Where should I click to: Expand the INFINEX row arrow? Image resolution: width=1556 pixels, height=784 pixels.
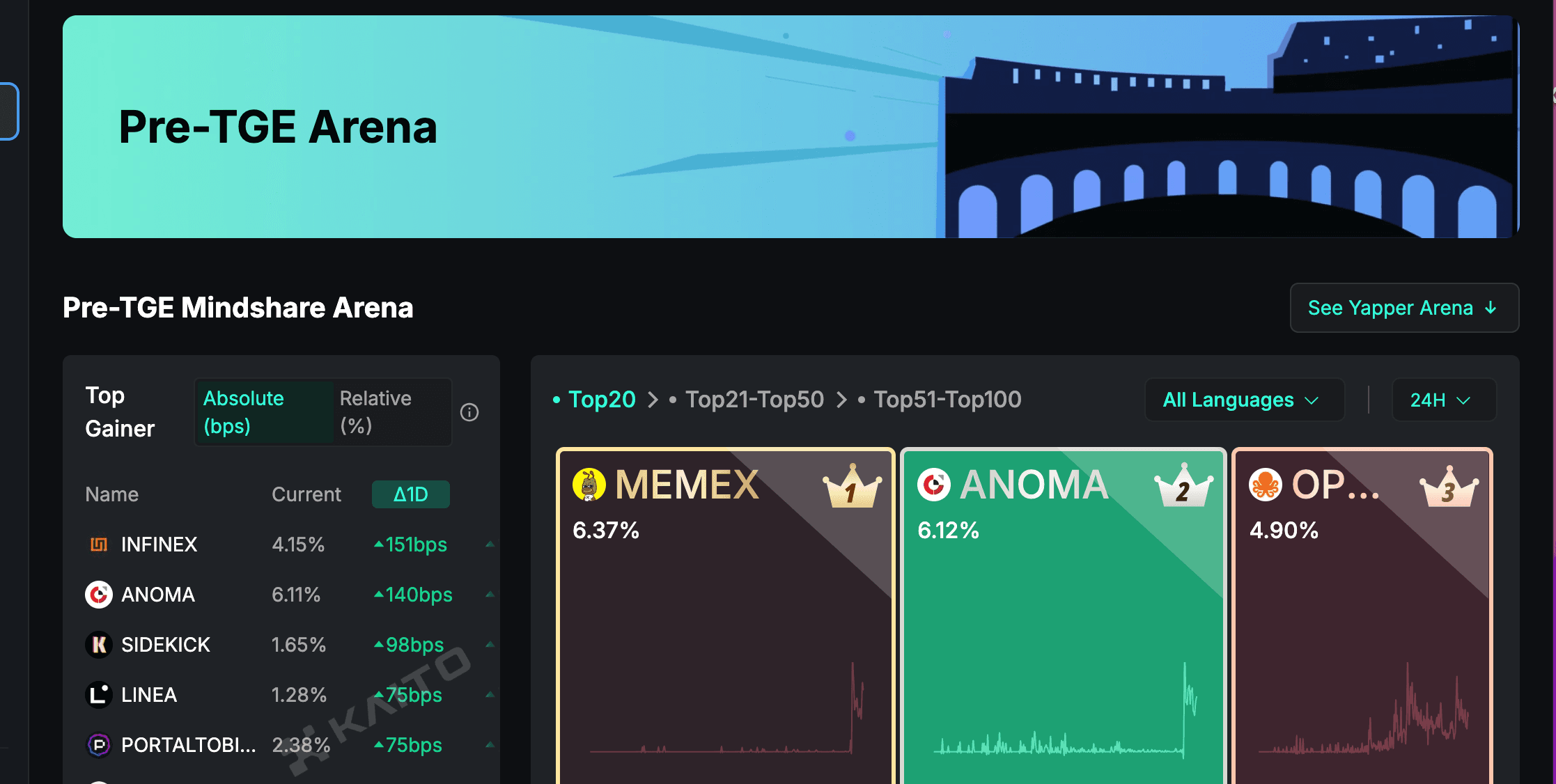(x=490, y=544)
